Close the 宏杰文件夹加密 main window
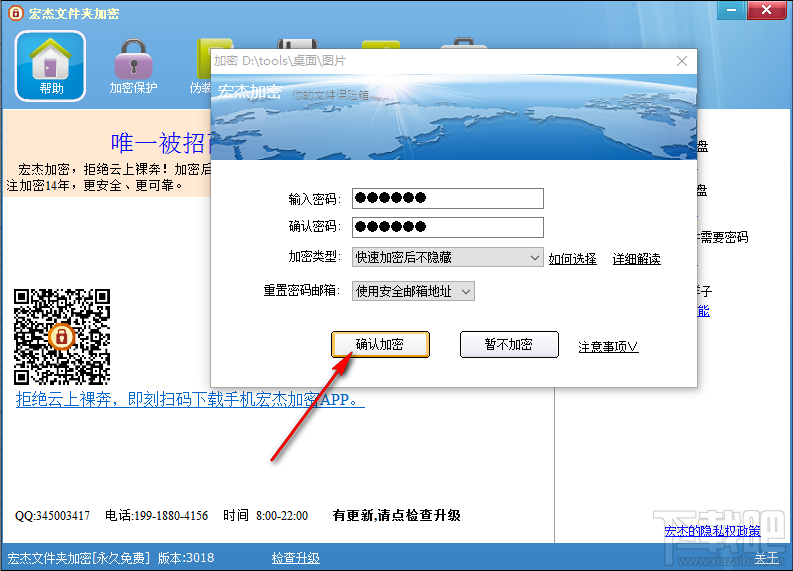This screenshot has height=571, width=793. point(766,10)
